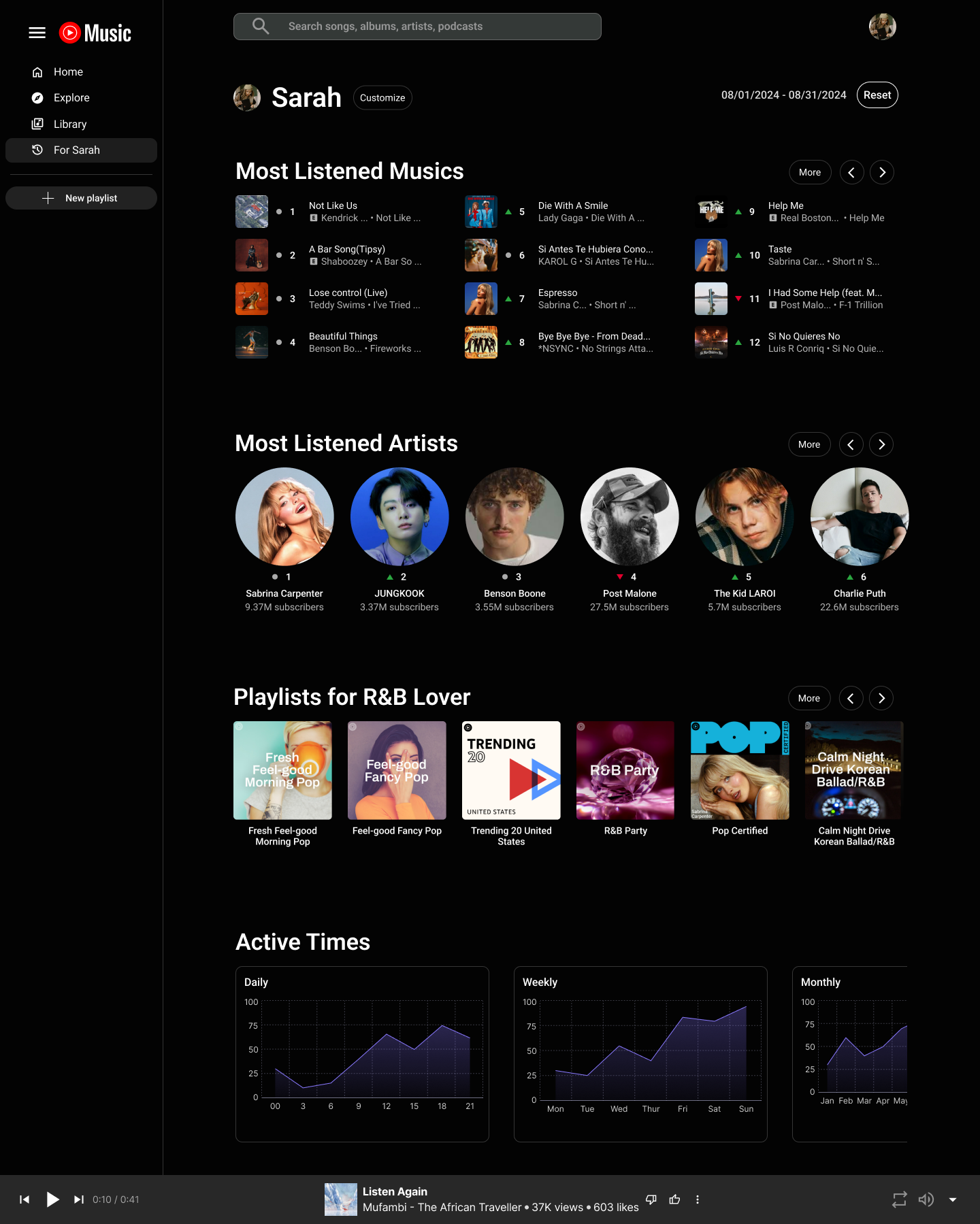Image resolution: width=980 pixels, height=1224 pixels.
Task: Open Help Me song thumbnail
Action: [711, 212]
